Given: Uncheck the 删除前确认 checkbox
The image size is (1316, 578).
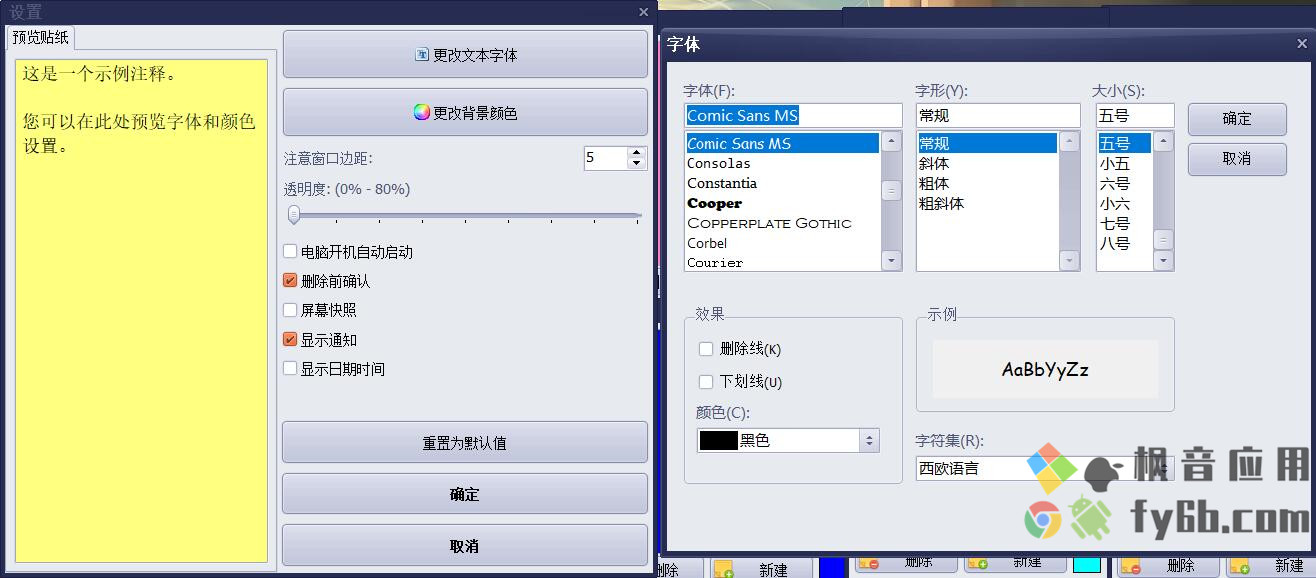Looking at the screenshot, I should coord(290,281).
